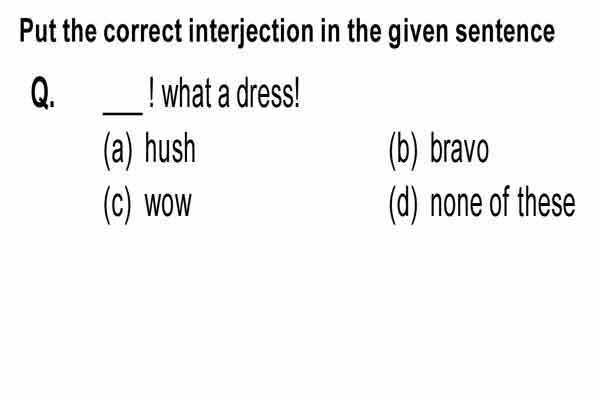Select 'none of these' answer text
This screenshot has height=400, width=600.
tap(502, 202)
